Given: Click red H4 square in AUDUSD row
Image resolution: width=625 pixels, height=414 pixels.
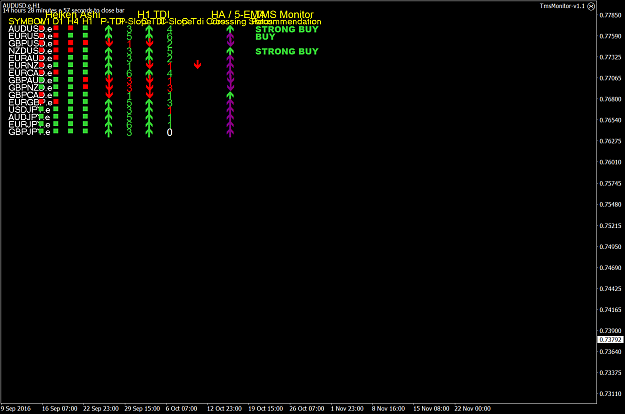Looking at the screenshot, I should pos(71,28).
